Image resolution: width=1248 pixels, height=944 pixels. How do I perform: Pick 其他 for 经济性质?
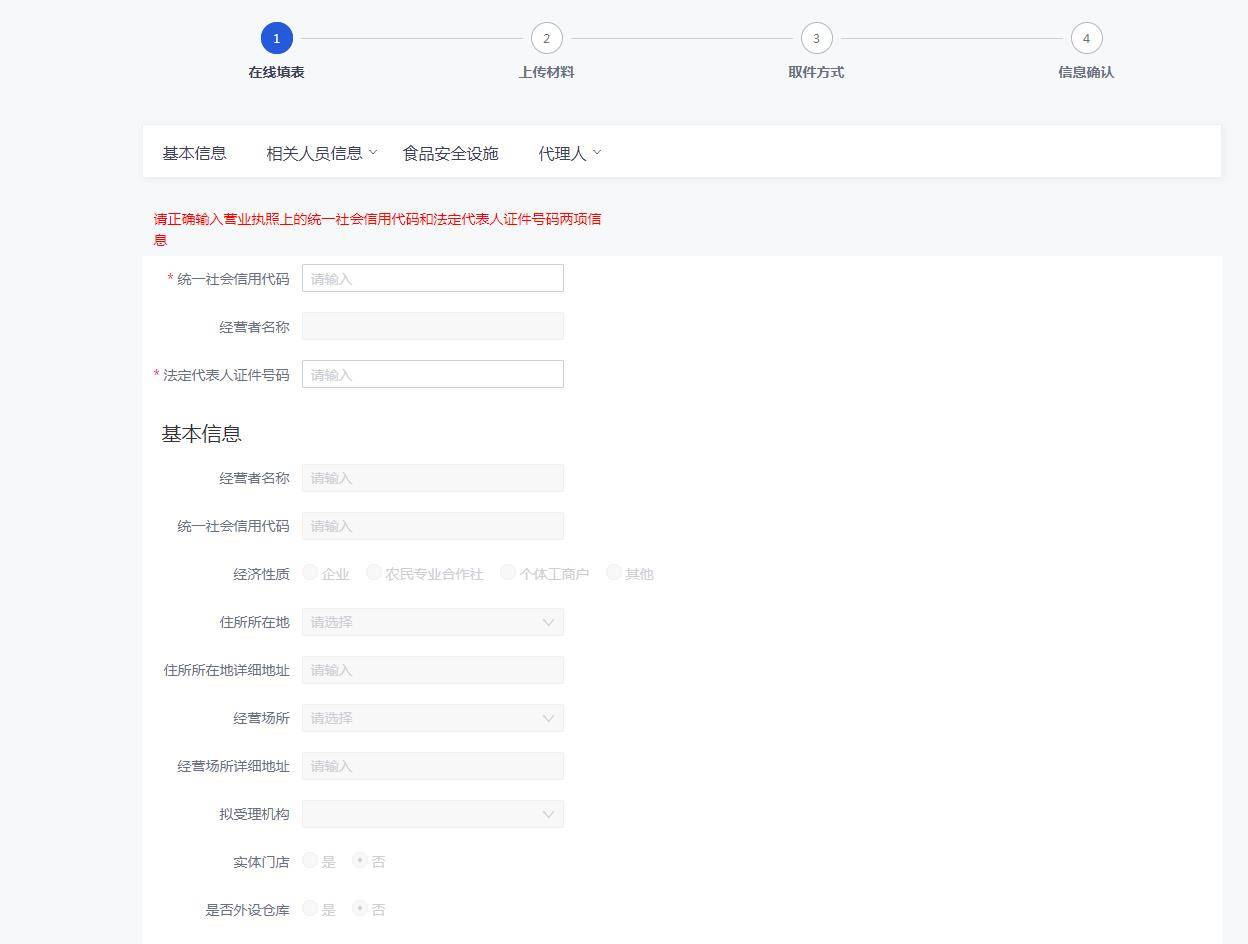point(614,573)
